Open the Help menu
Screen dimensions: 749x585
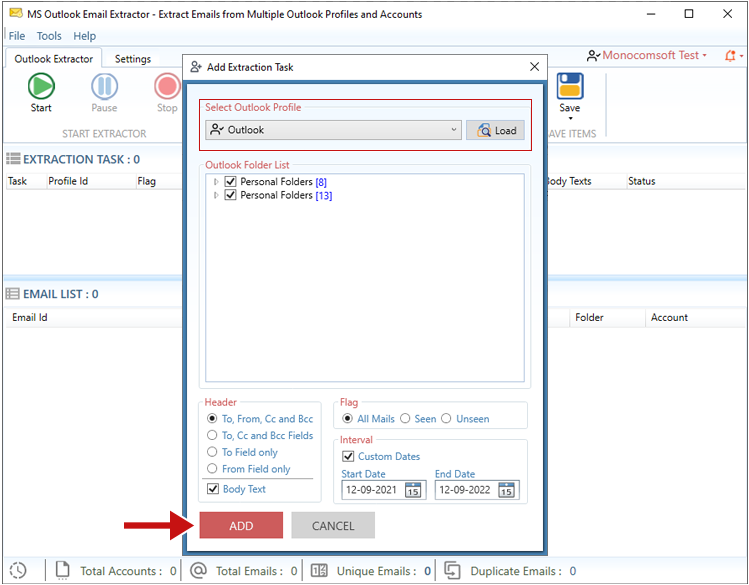point(85,36)
